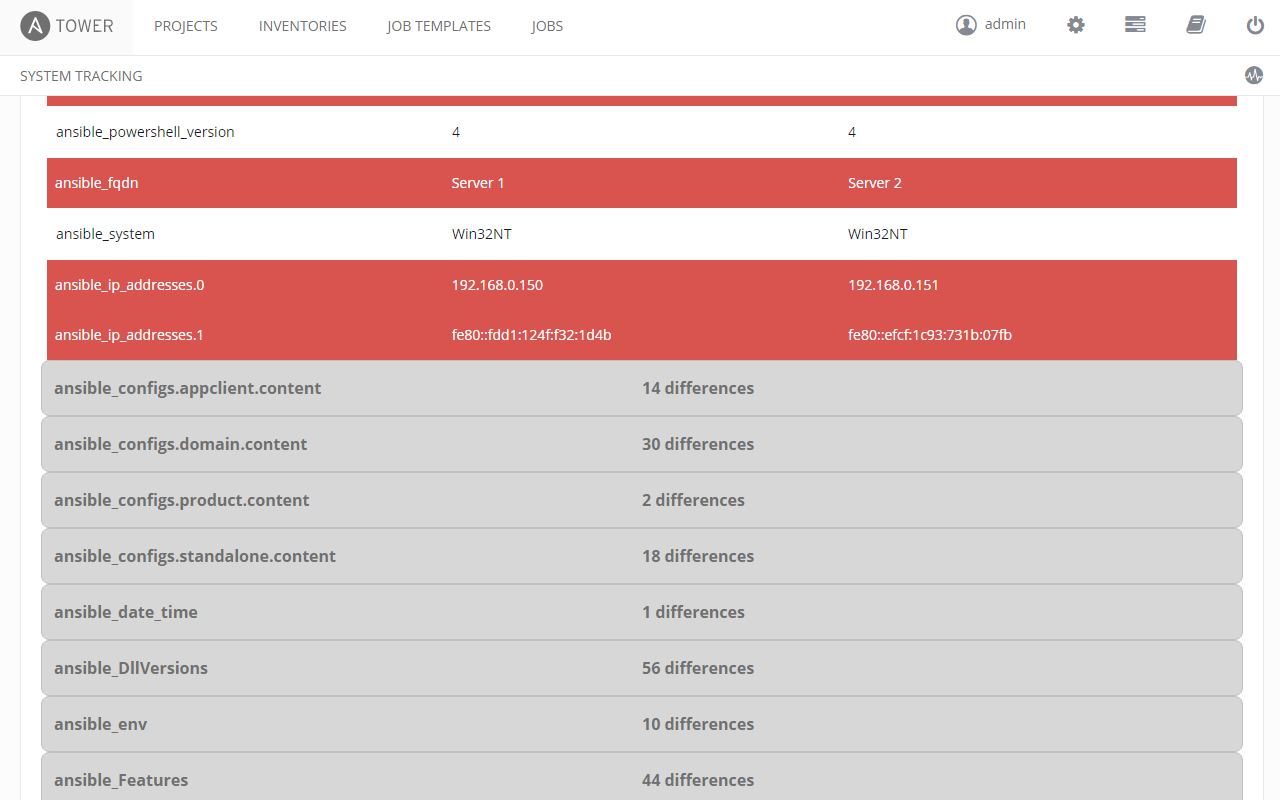Viewport: 1280px width, 800px height.
Task: Open Tower settings via gear icon
Action: point(1075,25)
